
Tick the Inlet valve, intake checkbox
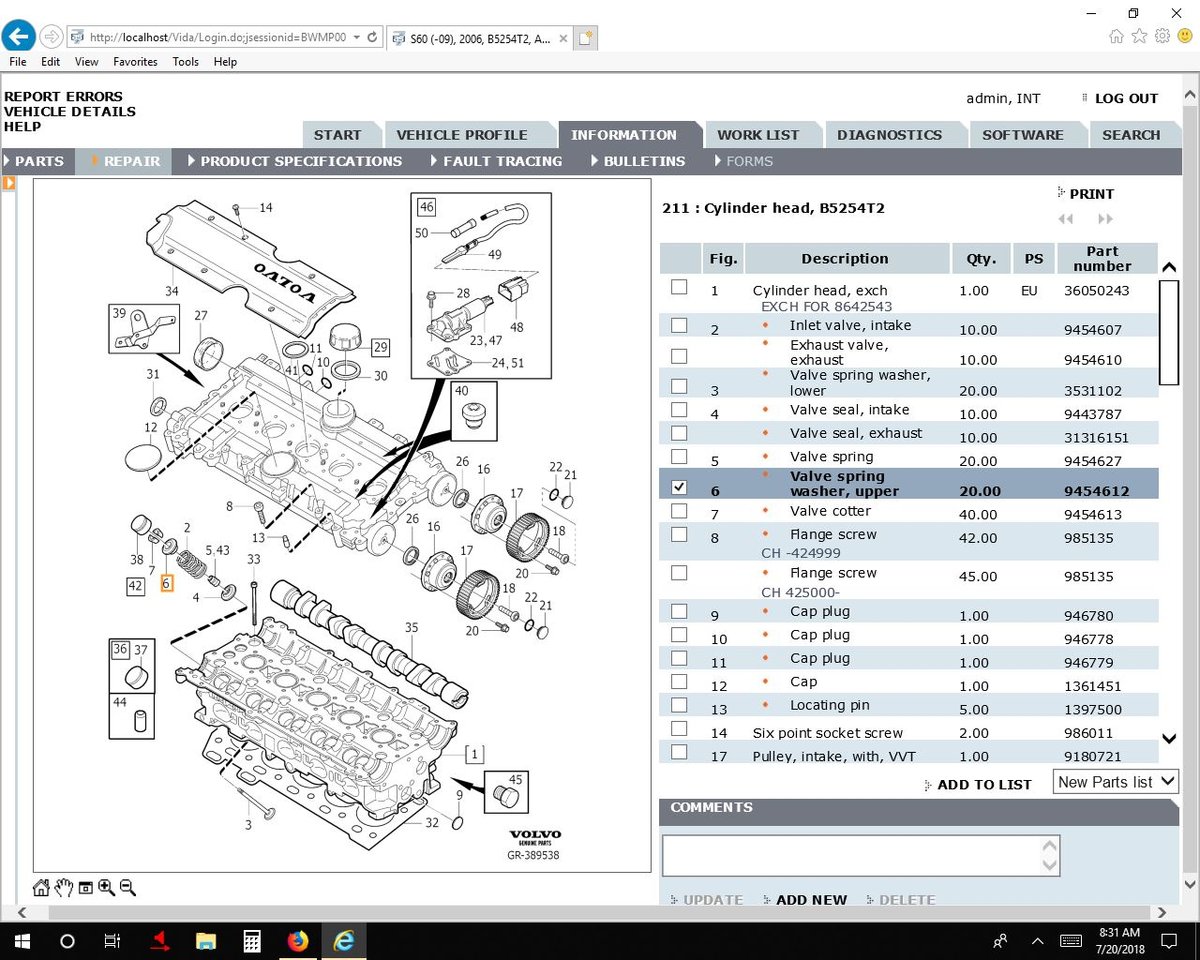click(679, 325)
